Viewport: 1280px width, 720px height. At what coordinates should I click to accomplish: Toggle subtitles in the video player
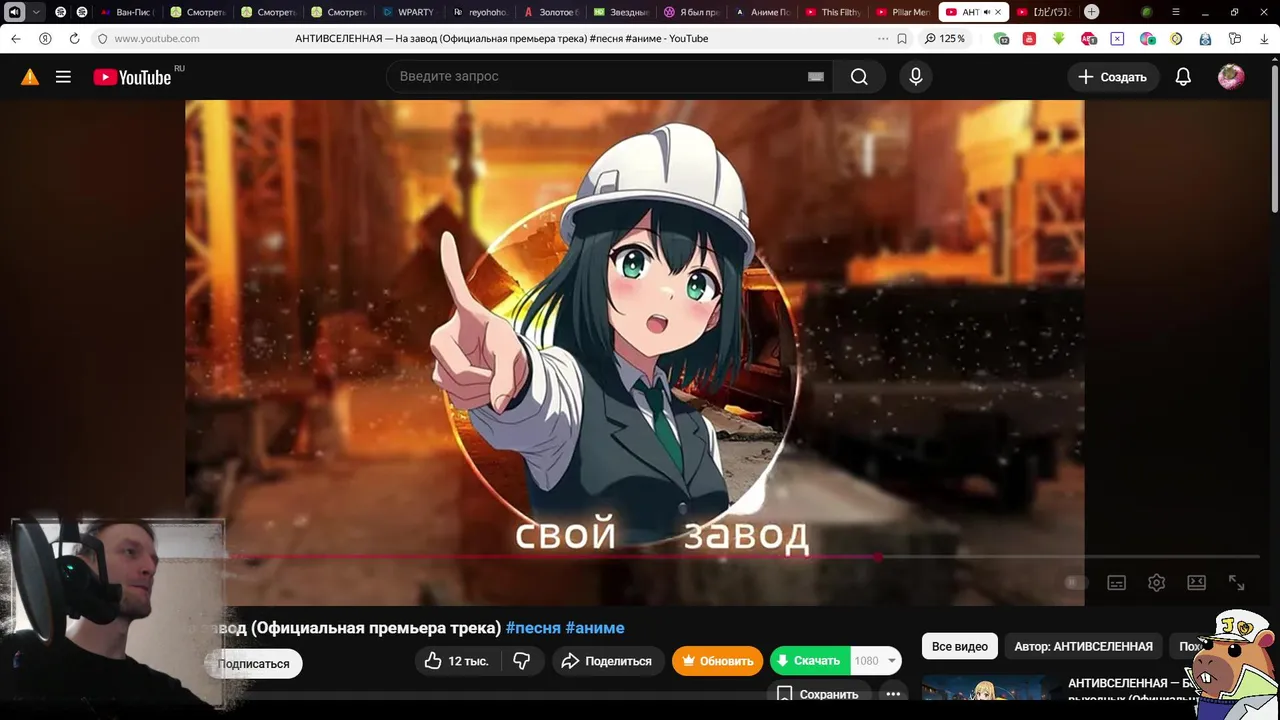pyautogui.click(x=1116, y=582)
